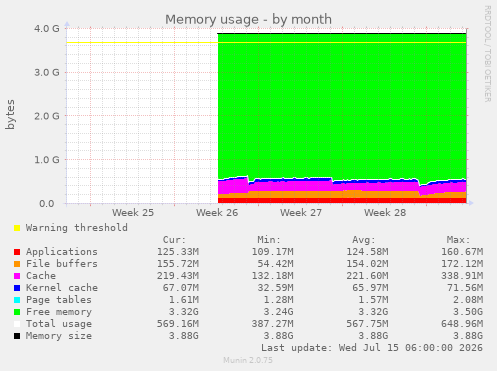The height and width of the screenshot is (371, 497).
Task: Click the Page tables current value 1.61M
Action: (184, 300)
